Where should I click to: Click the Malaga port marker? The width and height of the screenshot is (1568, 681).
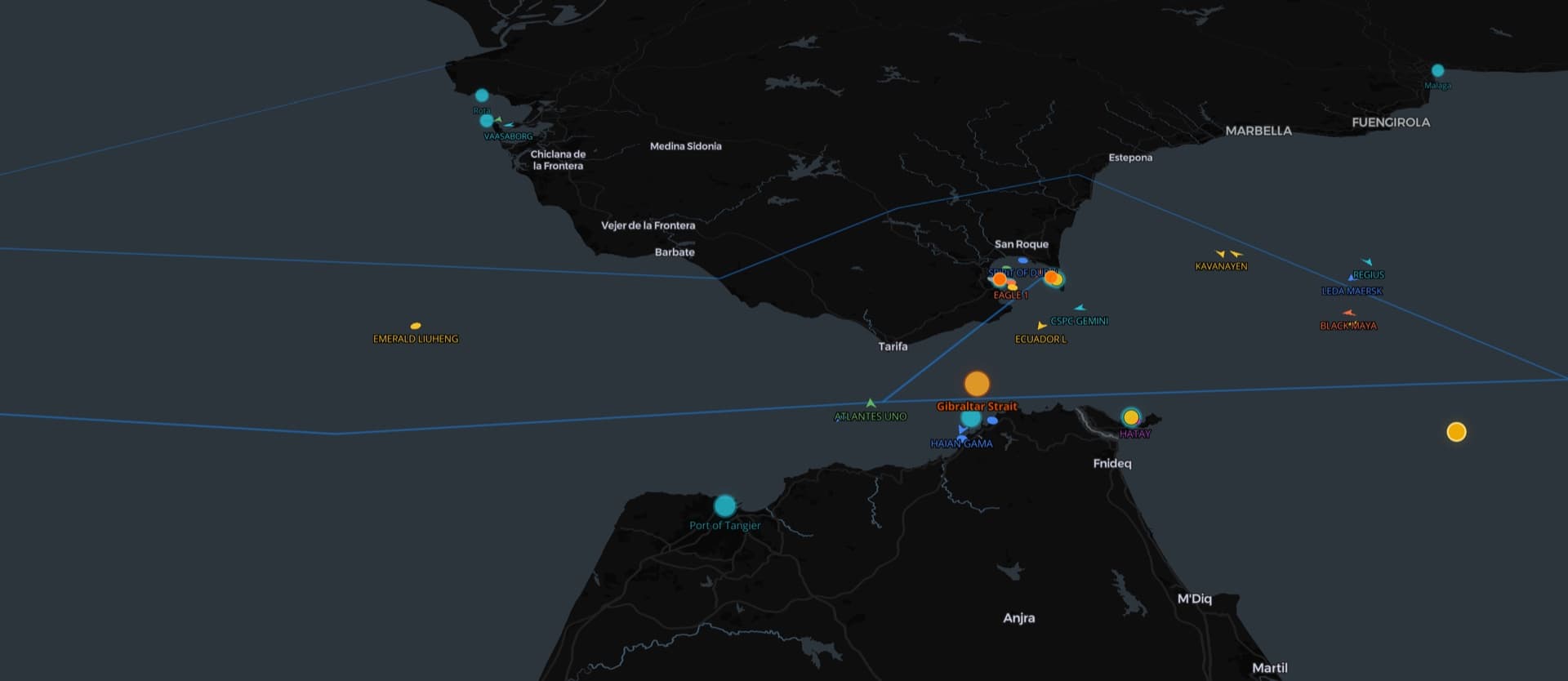click(x=1437, y=70)
